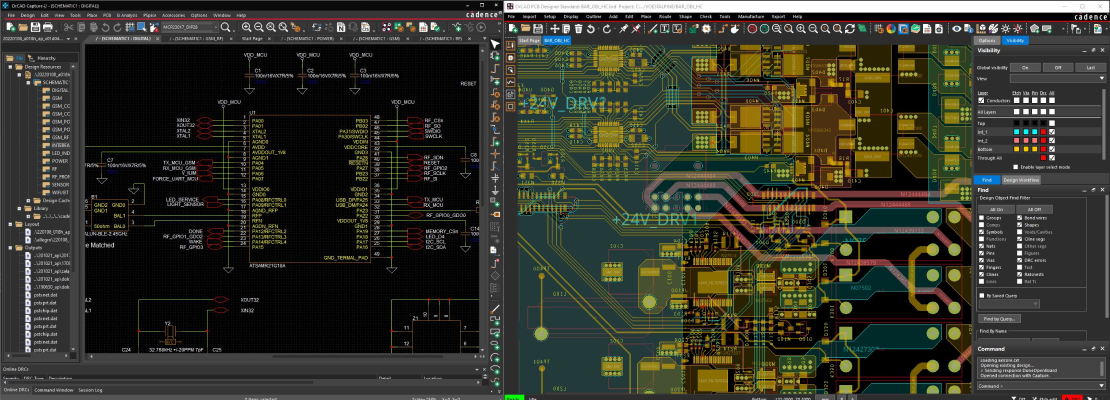The width and height of the screenshot is (1110, 400).
Task: Open the Route menu in PCB Designer
Action: (x=665, y=17)
